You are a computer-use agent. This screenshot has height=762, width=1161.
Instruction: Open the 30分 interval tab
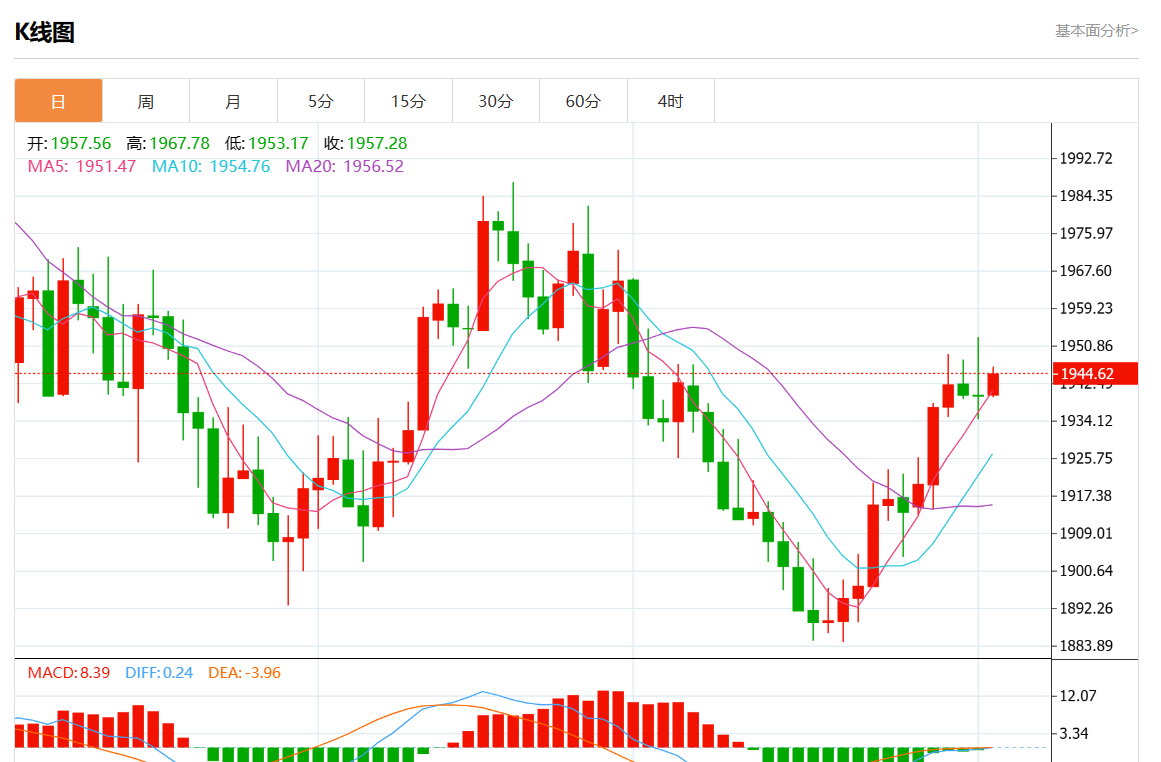tap(495, 101)
